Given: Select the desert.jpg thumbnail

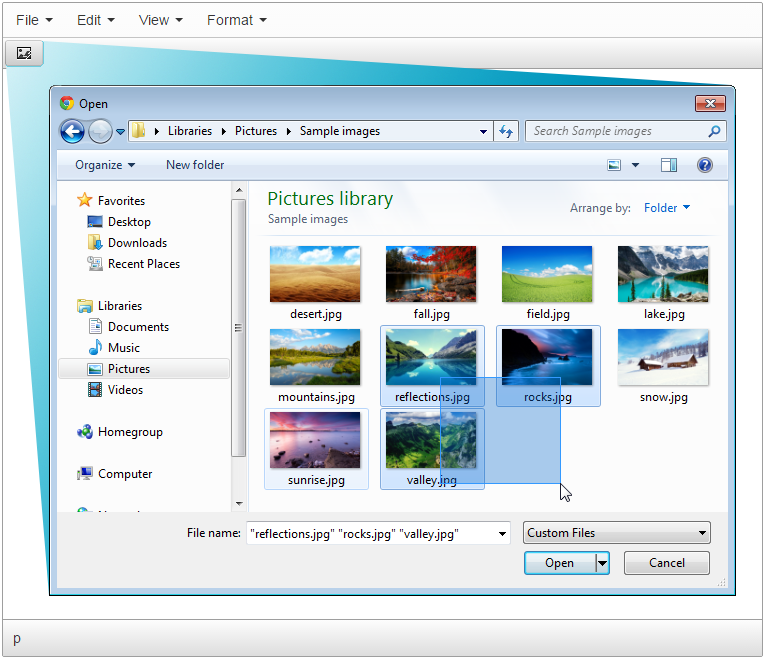Looking at the screenshot, I should 315,274.
